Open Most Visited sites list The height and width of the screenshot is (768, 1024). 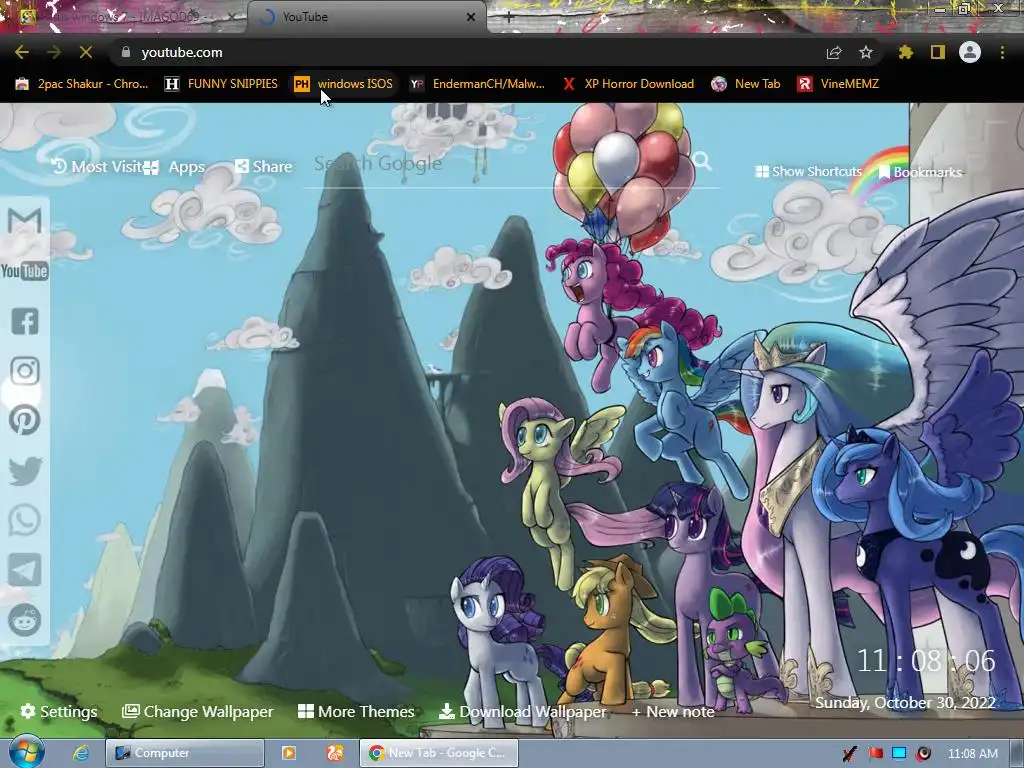[x=97, y=167]
